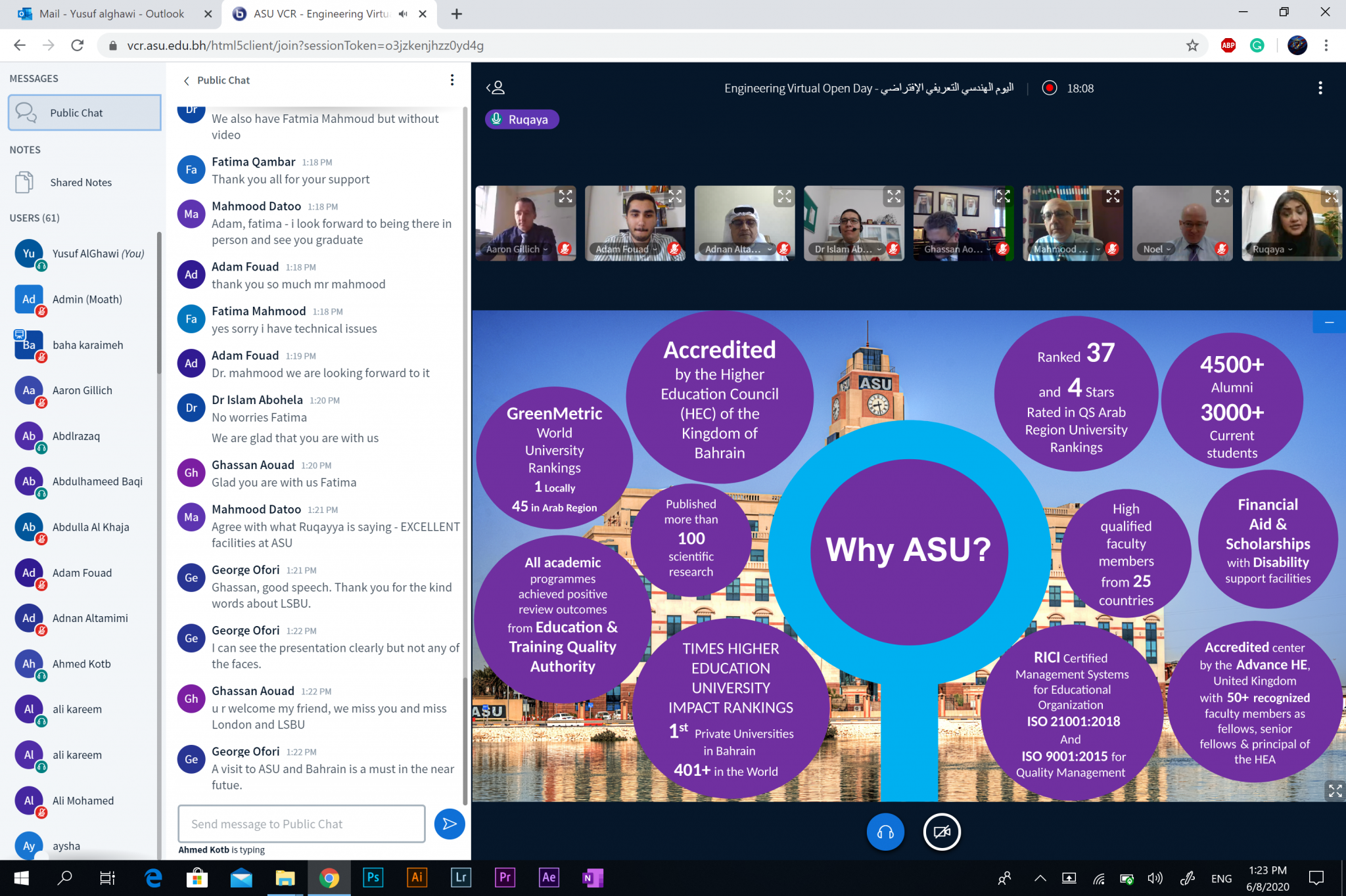This screenshot has width=1346, height=896.
Task: Select baha karaimeh in users list
Action: coord(83,345)
